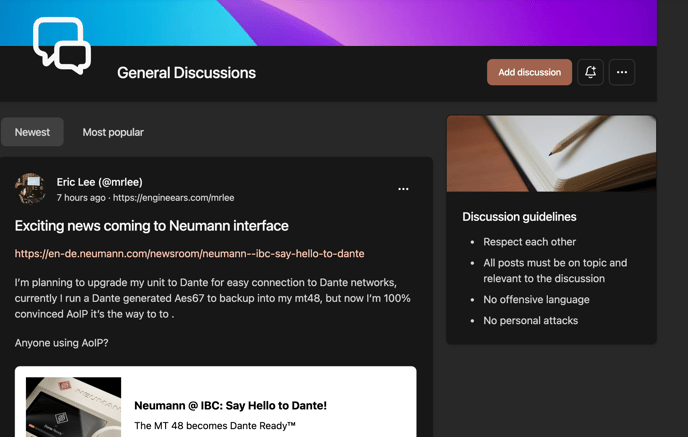
Task: Open Eric Lee (@mrlee) profile name
Action: [x=99, y=182]
